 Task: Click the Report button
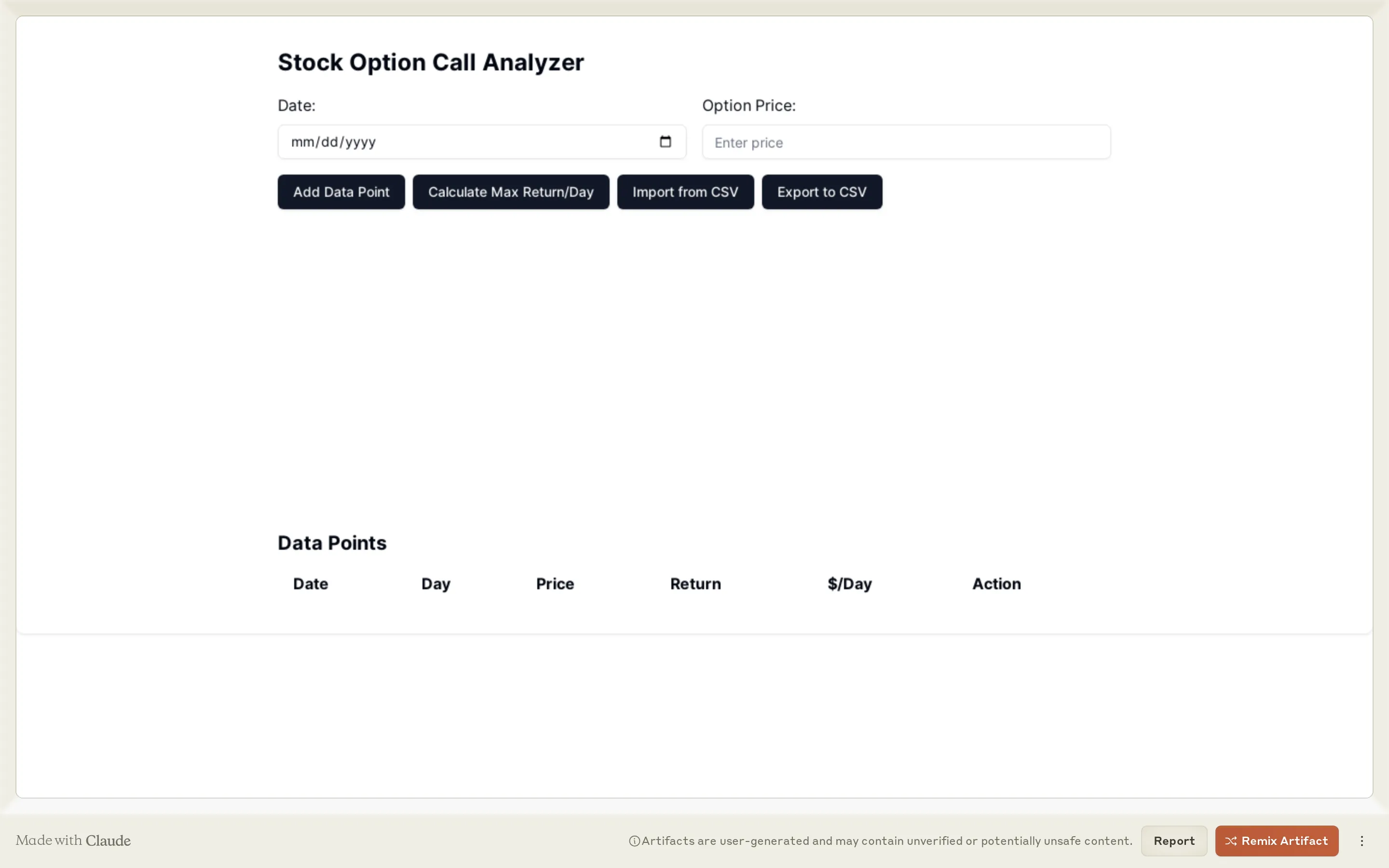[x=1173, y=841]
